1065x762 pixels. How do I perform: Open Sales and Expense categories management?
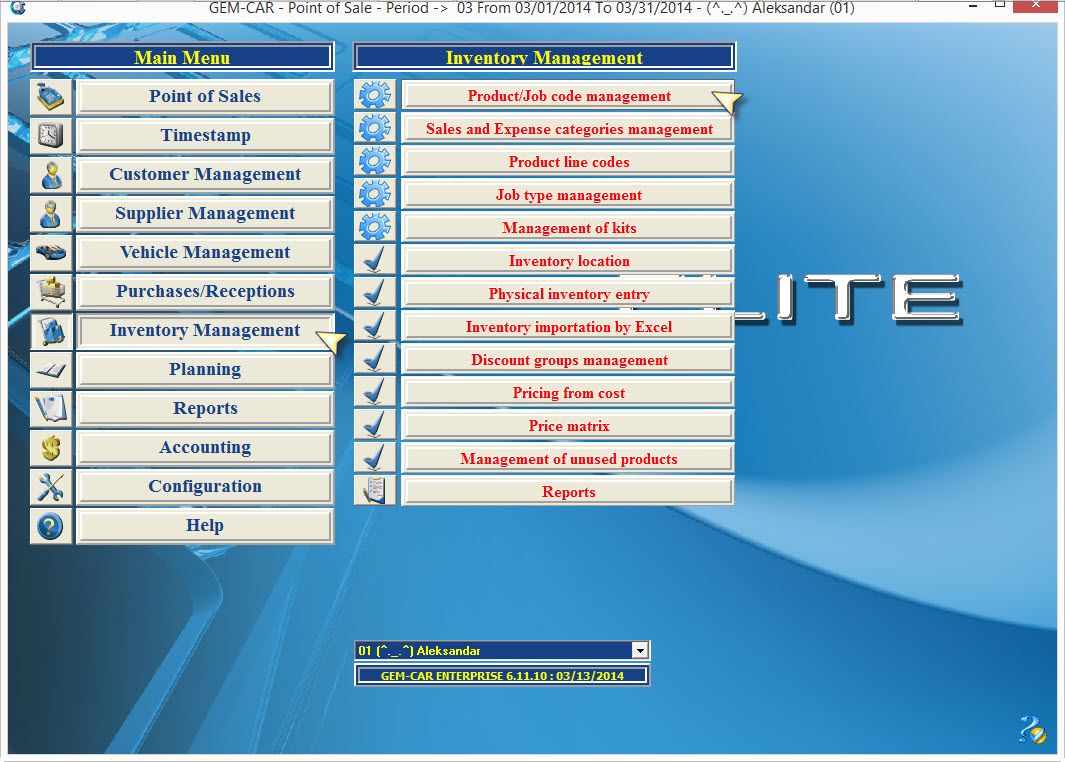568,129
